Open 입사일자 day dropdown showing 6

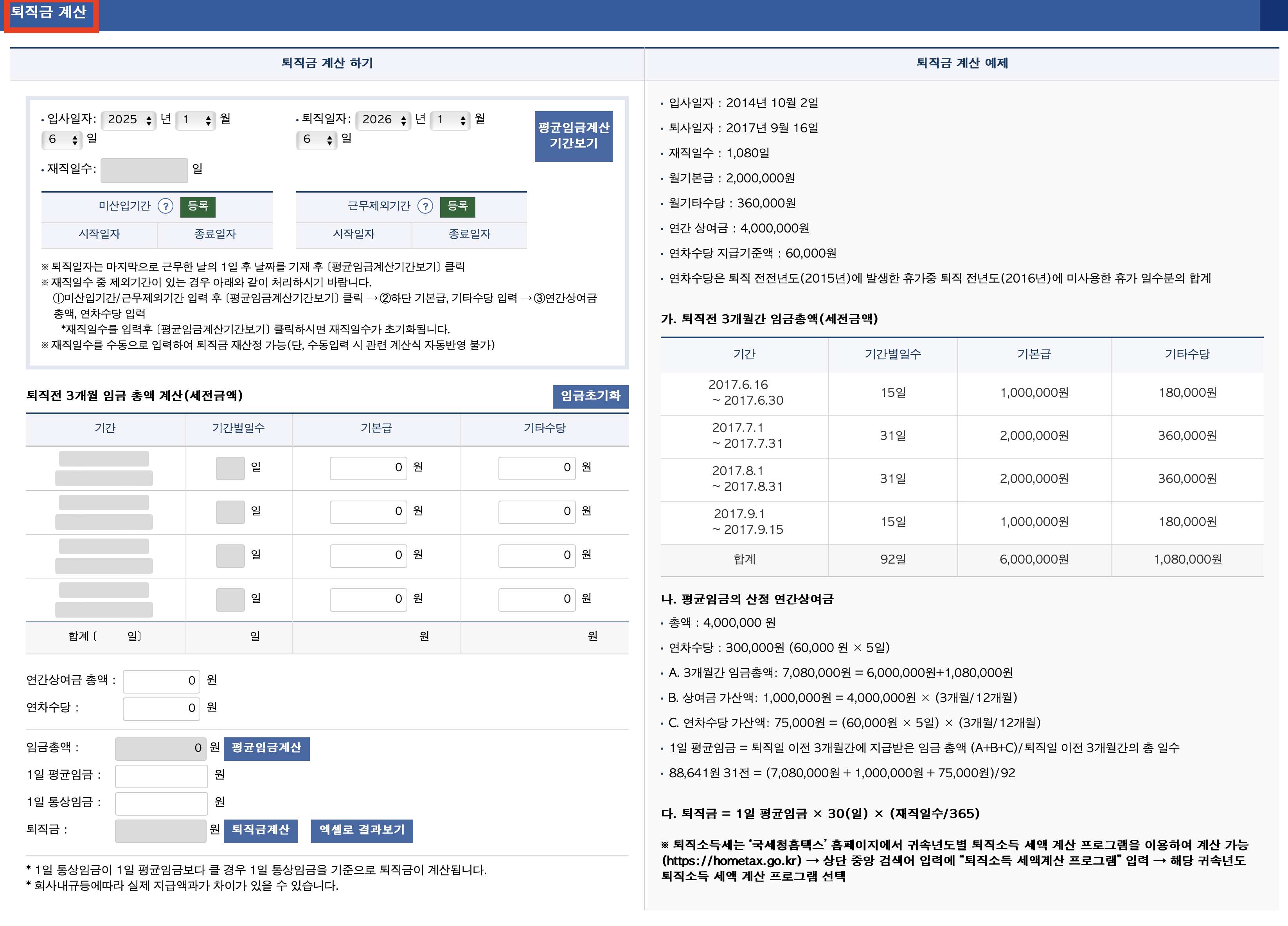(x=62, y=140)
